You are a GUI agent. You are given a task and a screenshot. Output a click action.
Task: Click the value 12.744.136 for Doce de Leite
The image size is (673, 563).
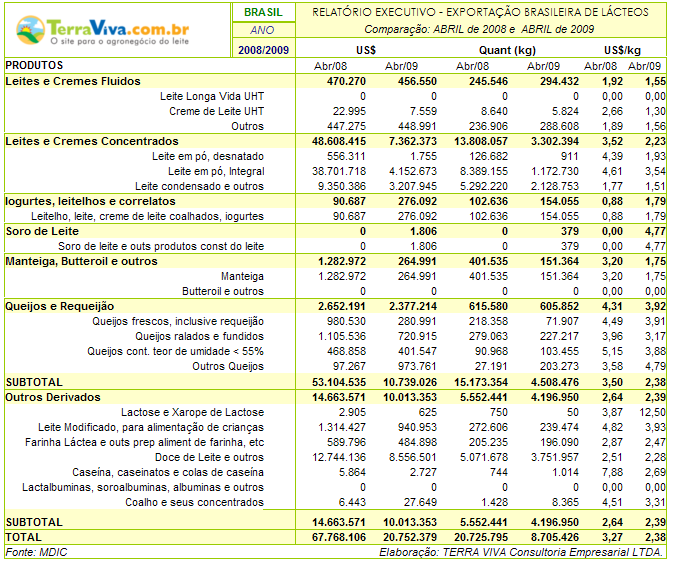(339, 457)
